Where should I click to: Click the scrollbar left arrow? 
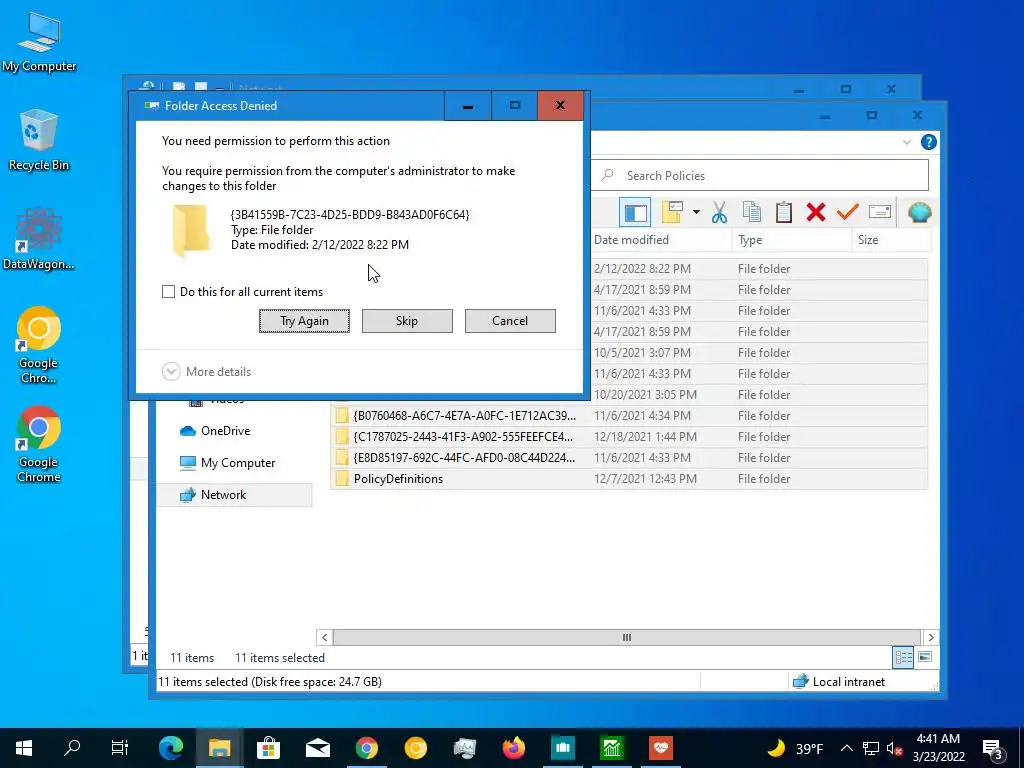pos(325,637)
